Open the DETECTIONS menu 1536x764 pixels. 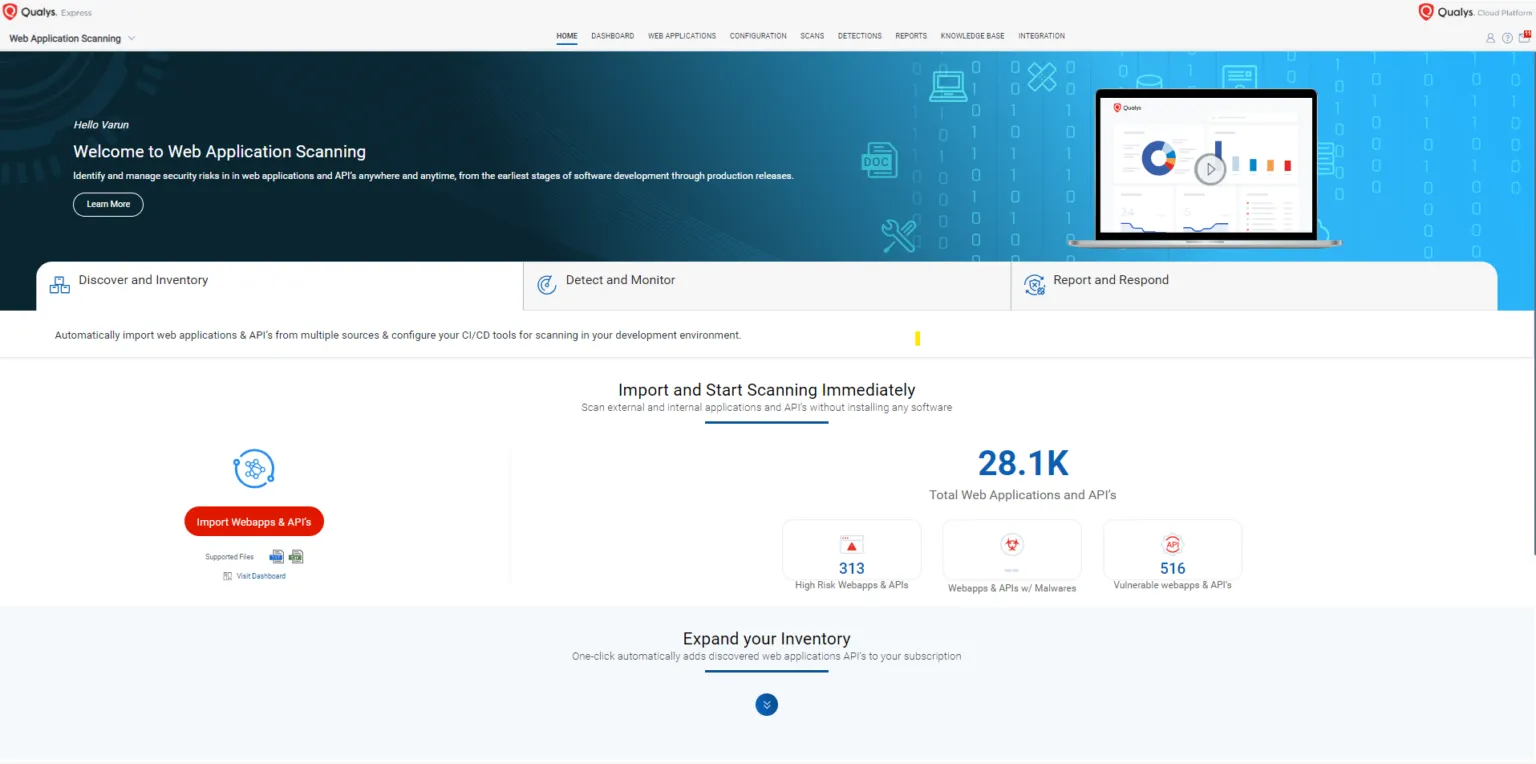(860, 36)
